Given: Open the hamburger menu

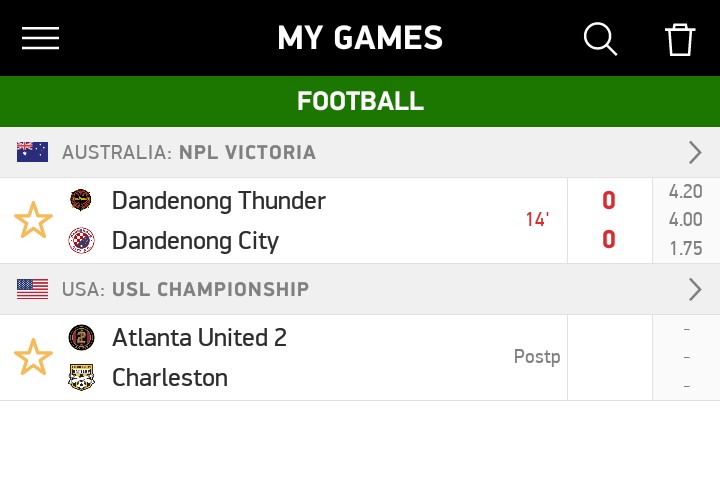Looking at the screenshot, I should 40,38.
